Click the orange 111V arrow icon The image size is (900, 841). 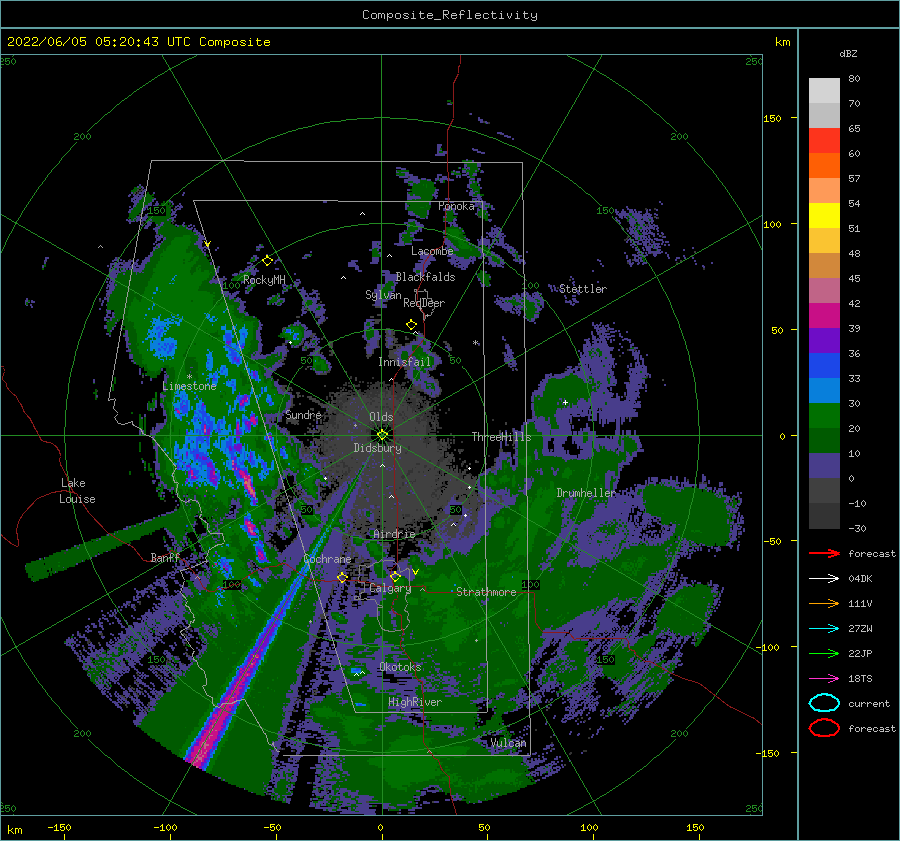824,603
